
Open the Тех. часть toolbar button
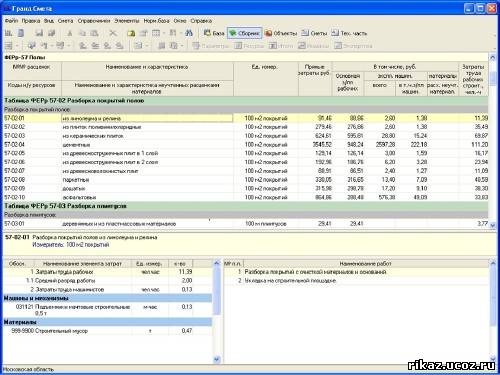click(x=349, y=33)
